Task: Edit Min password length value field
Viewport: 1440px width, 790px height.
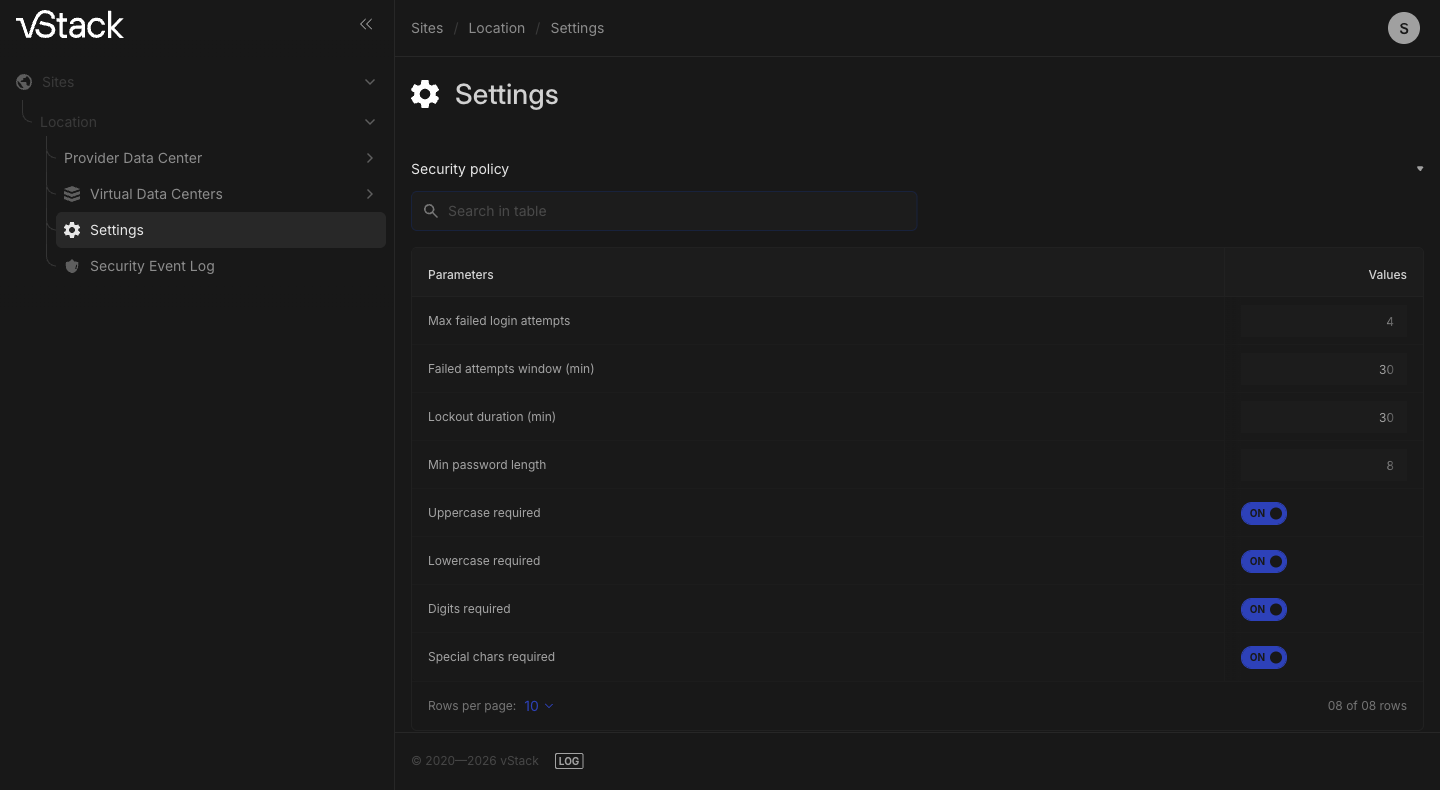Action: (1324, 465)
